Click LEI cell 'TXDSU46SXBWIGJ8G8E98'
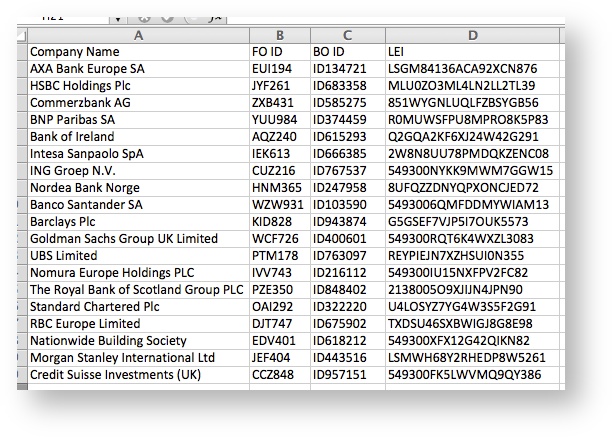This screenshot has height=438, width=613. (x=473, y=324)
